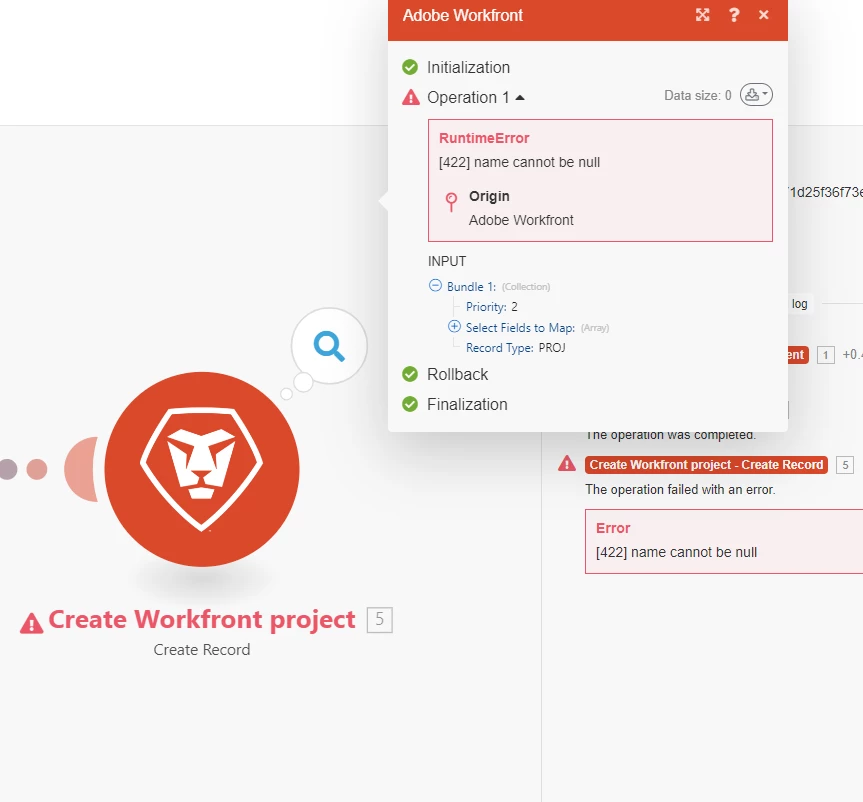Open Create Workfront project - Create Record log entry
Screen dimensions: 863x802
706,465
